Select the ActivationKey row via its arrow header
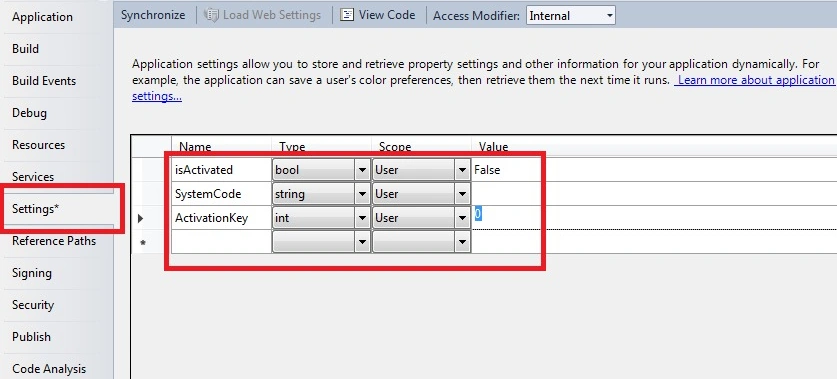The height and width of the screenshot is (379, 837). (x=151, y=218)
